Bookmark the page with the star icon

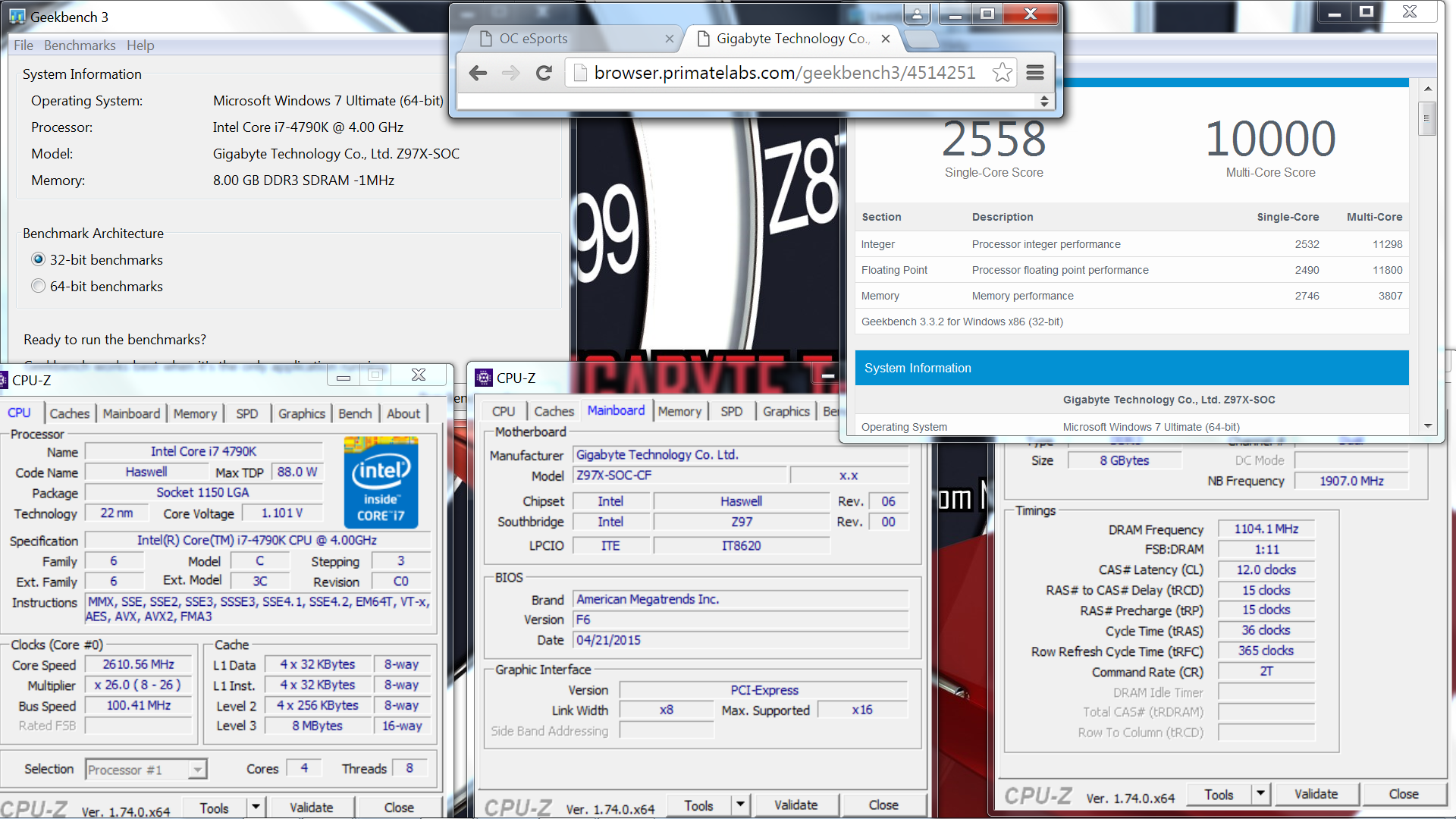[1002, 73]
